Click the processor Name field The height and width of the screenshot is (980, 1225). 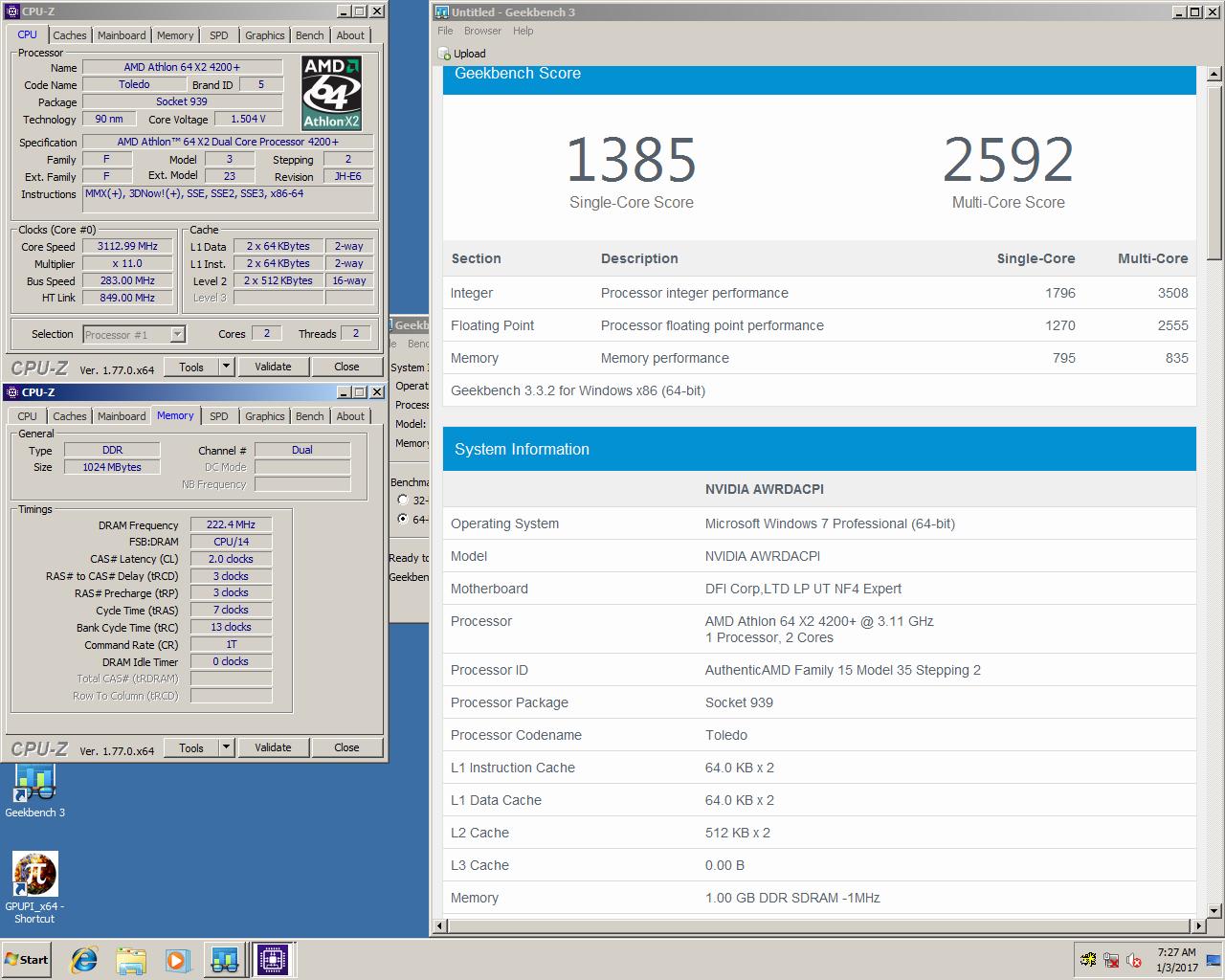pyautogui.click(x=182, y=67)
